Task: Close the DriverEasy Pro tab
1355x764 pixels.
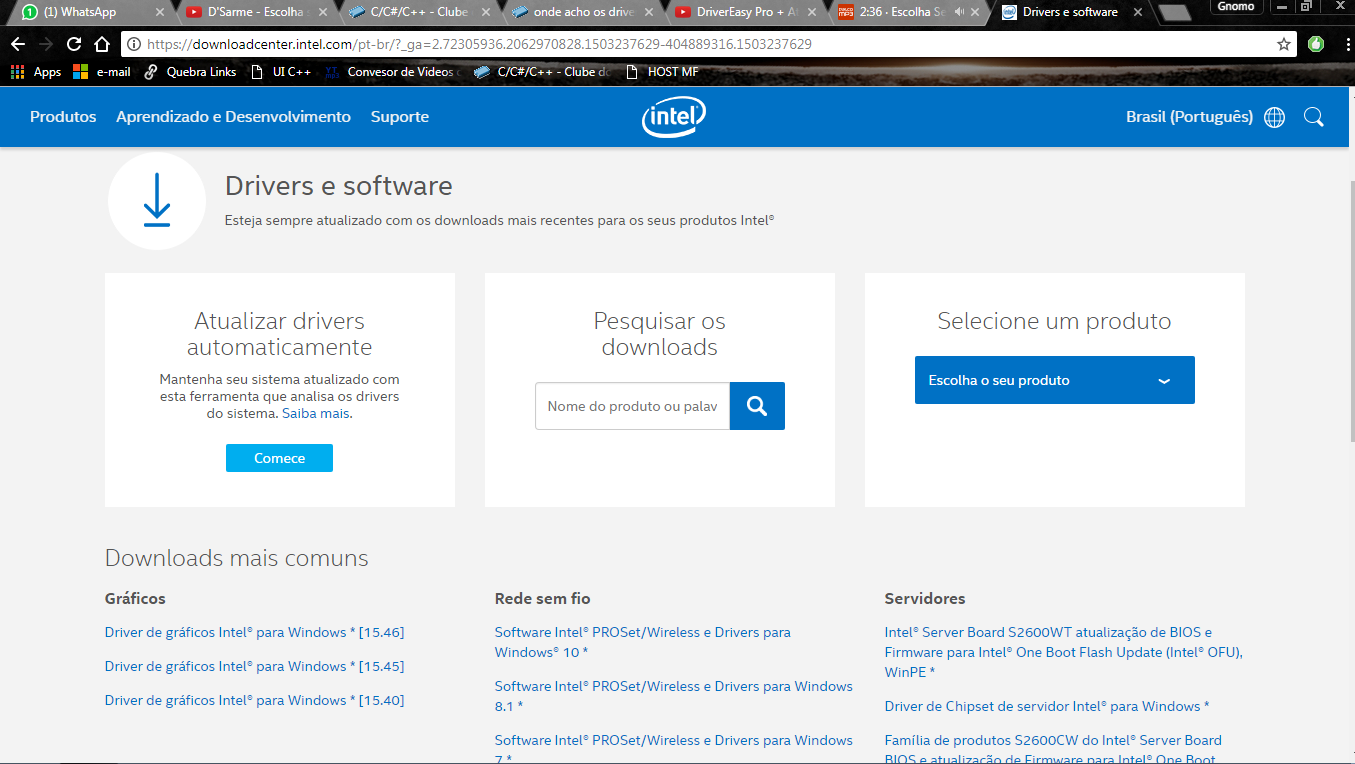Action: [x=811, y=12]
